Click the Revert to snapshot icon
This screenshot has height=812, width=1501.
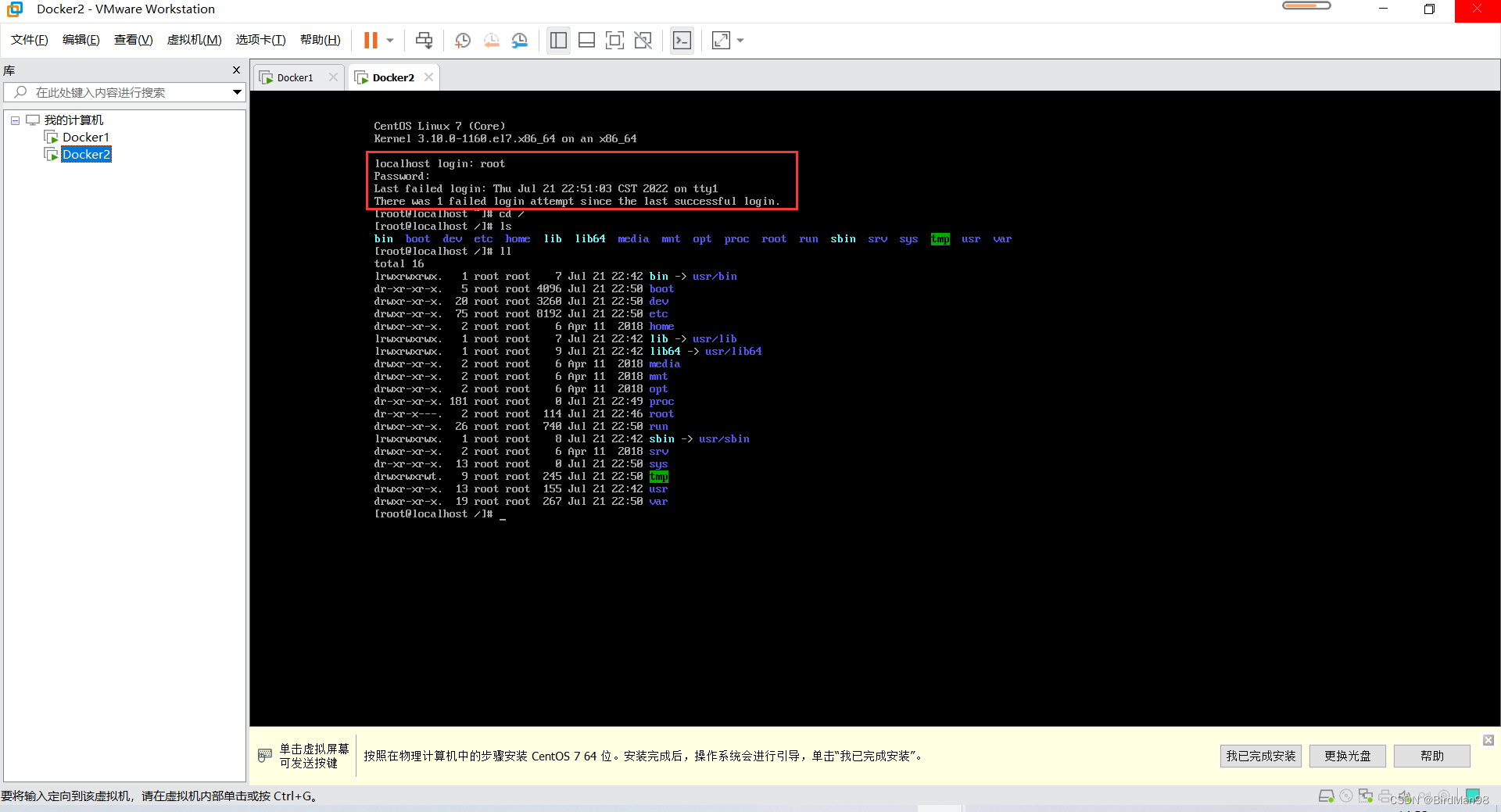click(491, 41)
